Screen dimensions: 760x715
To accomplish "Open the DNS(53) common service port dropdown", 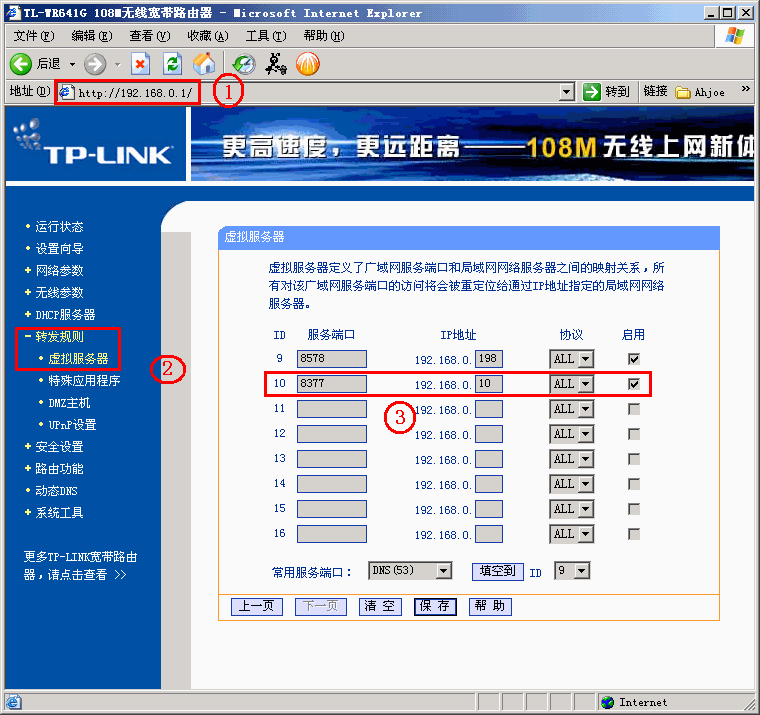I will [x=411, y=571].
